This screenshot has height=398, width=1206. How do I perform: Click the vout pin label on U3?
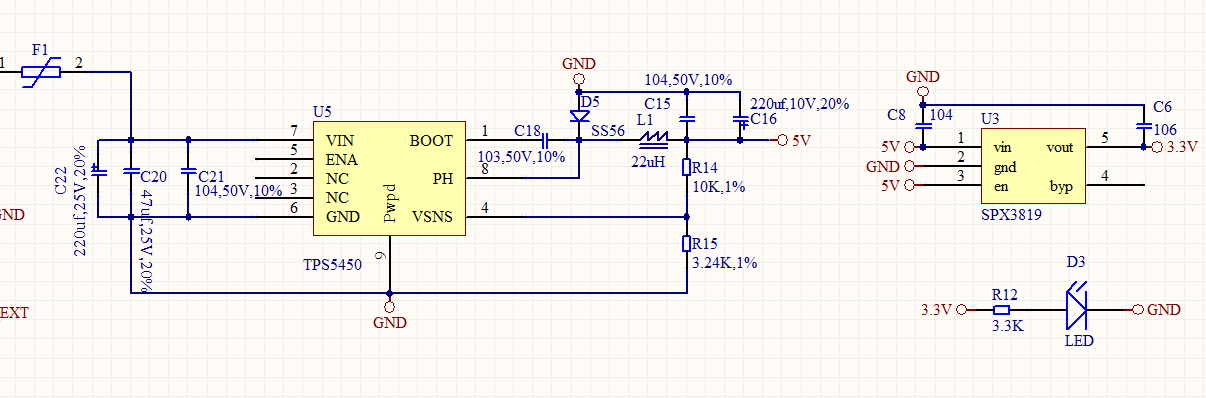point(1060,147)
